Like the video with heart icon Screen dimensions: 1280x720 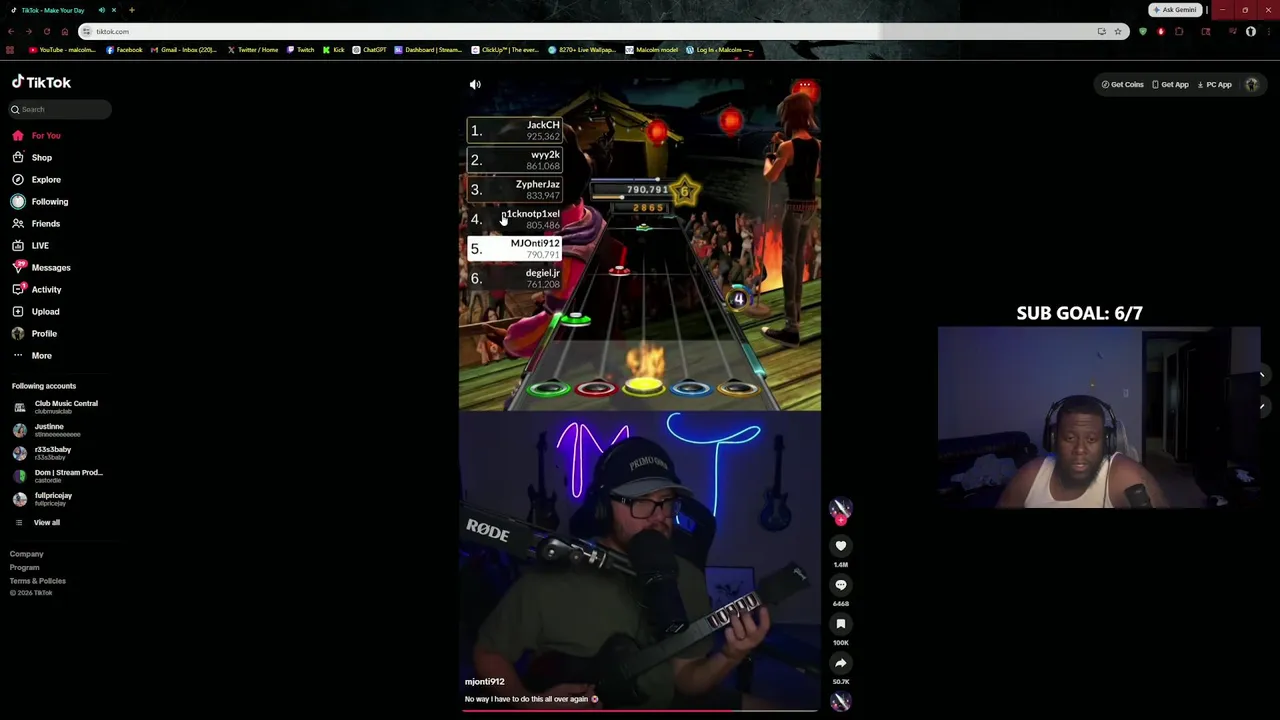841,546
